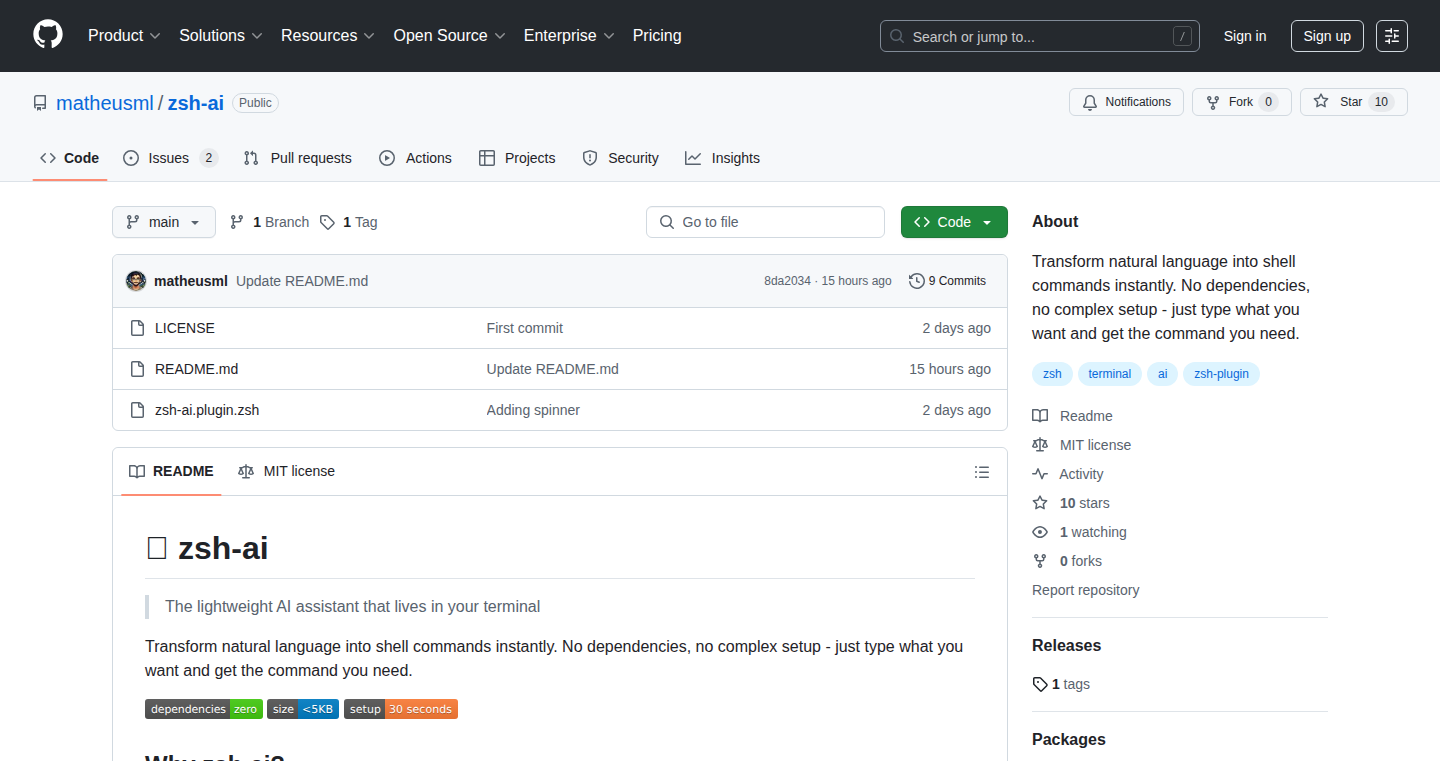Select the MIT license tab
The width and height of the screenshot is (1440, 761).
coord(286,471)
